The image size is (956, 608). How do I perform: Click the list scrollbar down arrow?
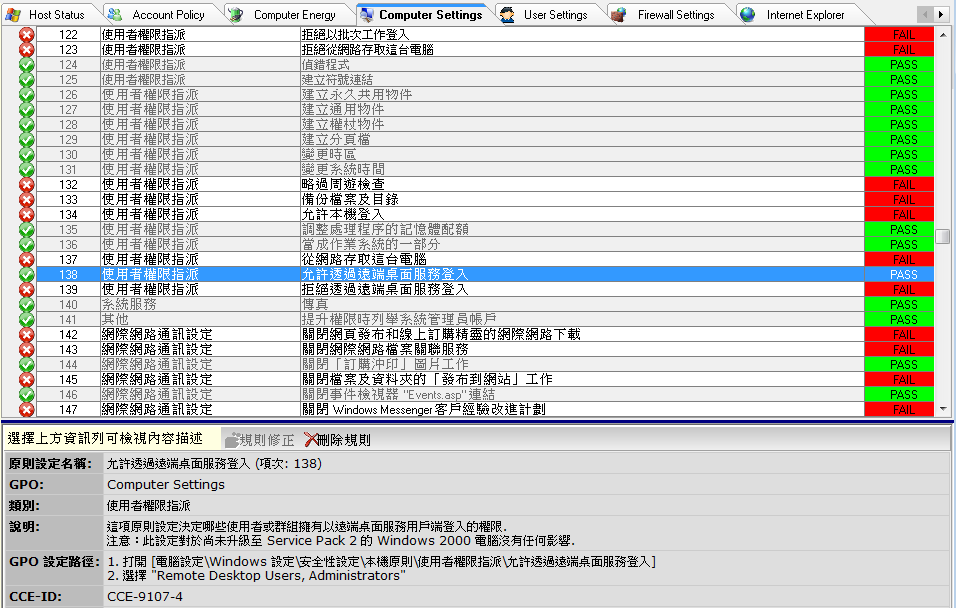pyautogui.click(x=942, y=409)
